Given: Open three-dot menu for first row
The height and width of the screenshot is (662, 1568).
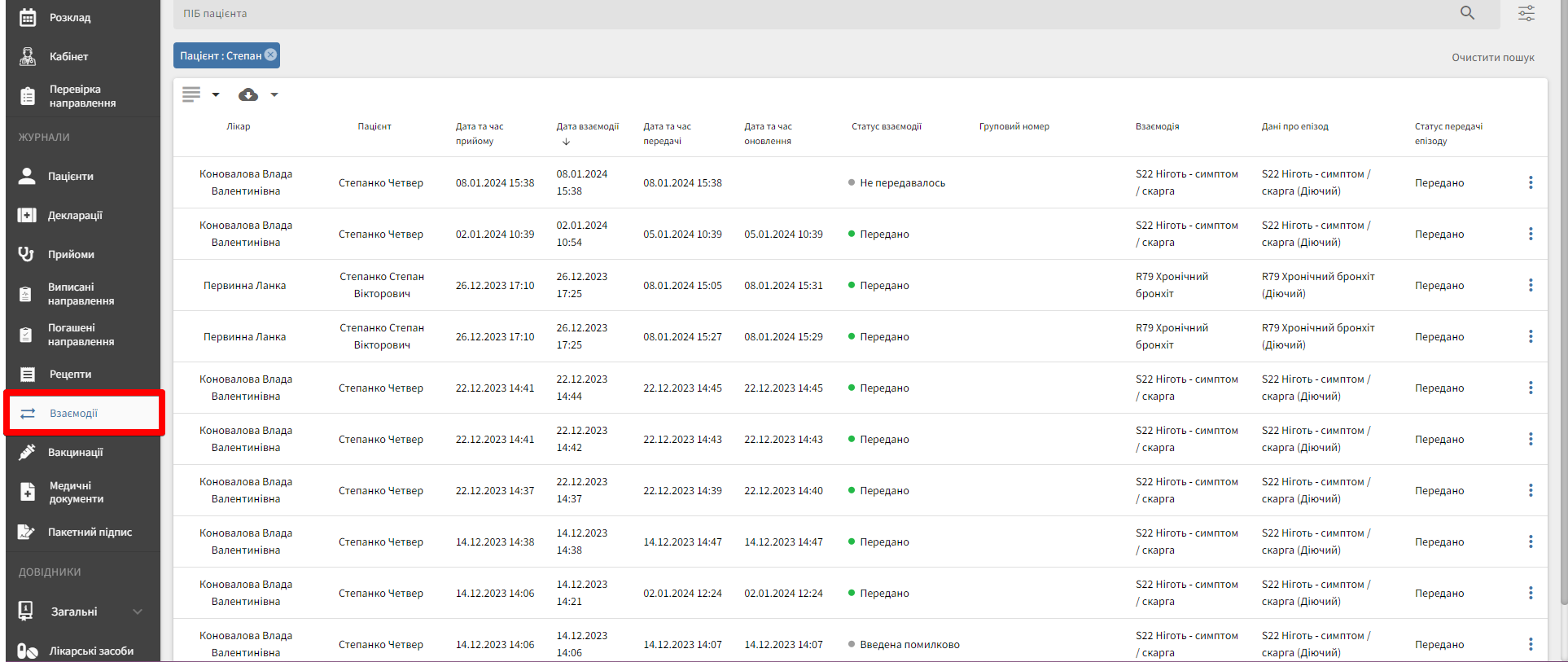Looking at the screenshot, I should 1531,182.
